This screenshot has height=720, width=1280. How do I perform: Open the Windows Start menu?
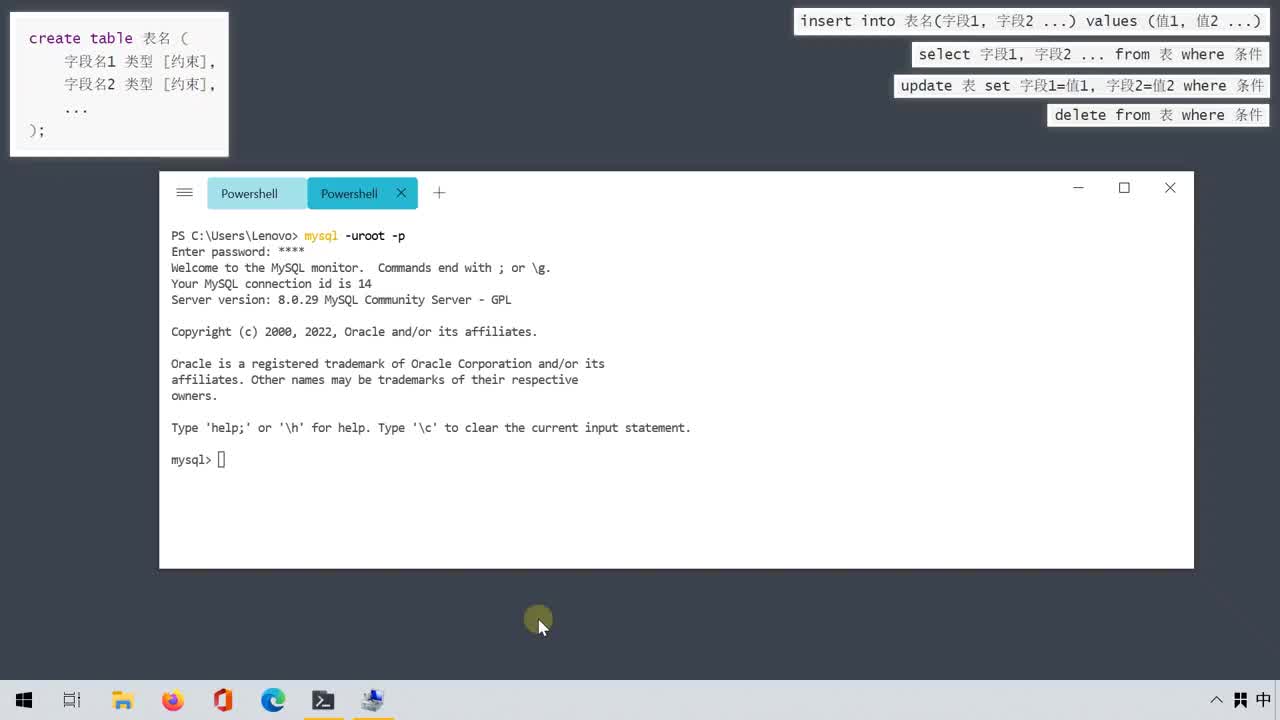24,700
